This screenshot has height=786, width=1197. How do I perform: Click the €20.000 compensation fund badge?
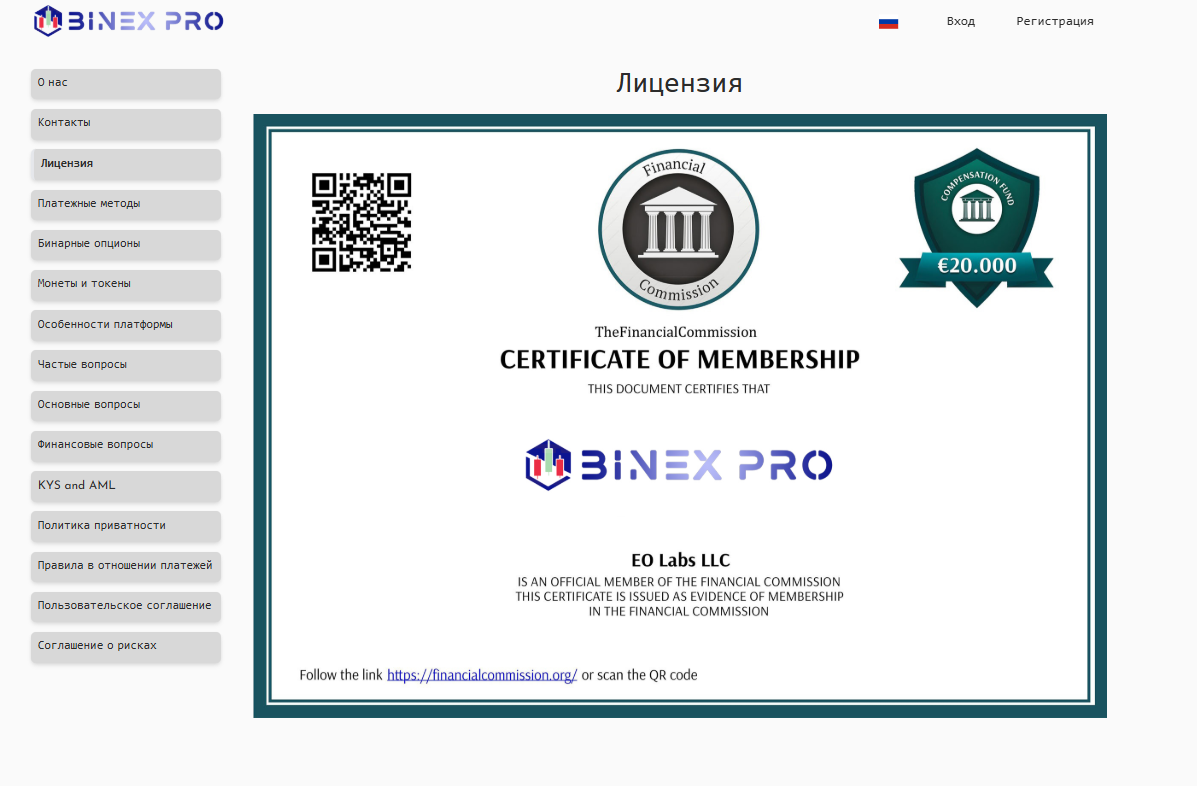coord(976,228)
